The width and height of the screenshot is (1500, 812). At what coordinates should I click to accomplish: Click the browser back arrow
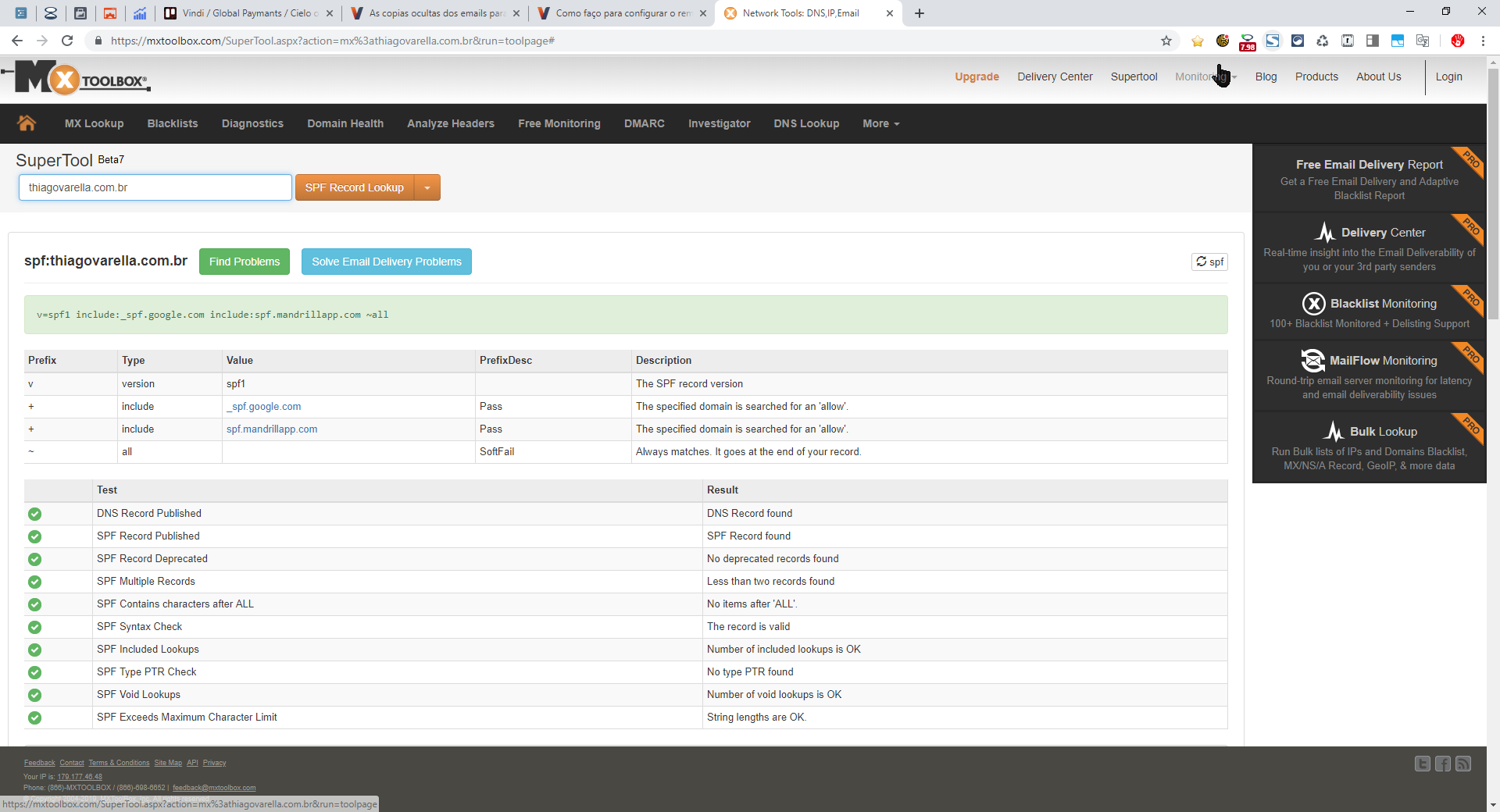tap(17, 41)
